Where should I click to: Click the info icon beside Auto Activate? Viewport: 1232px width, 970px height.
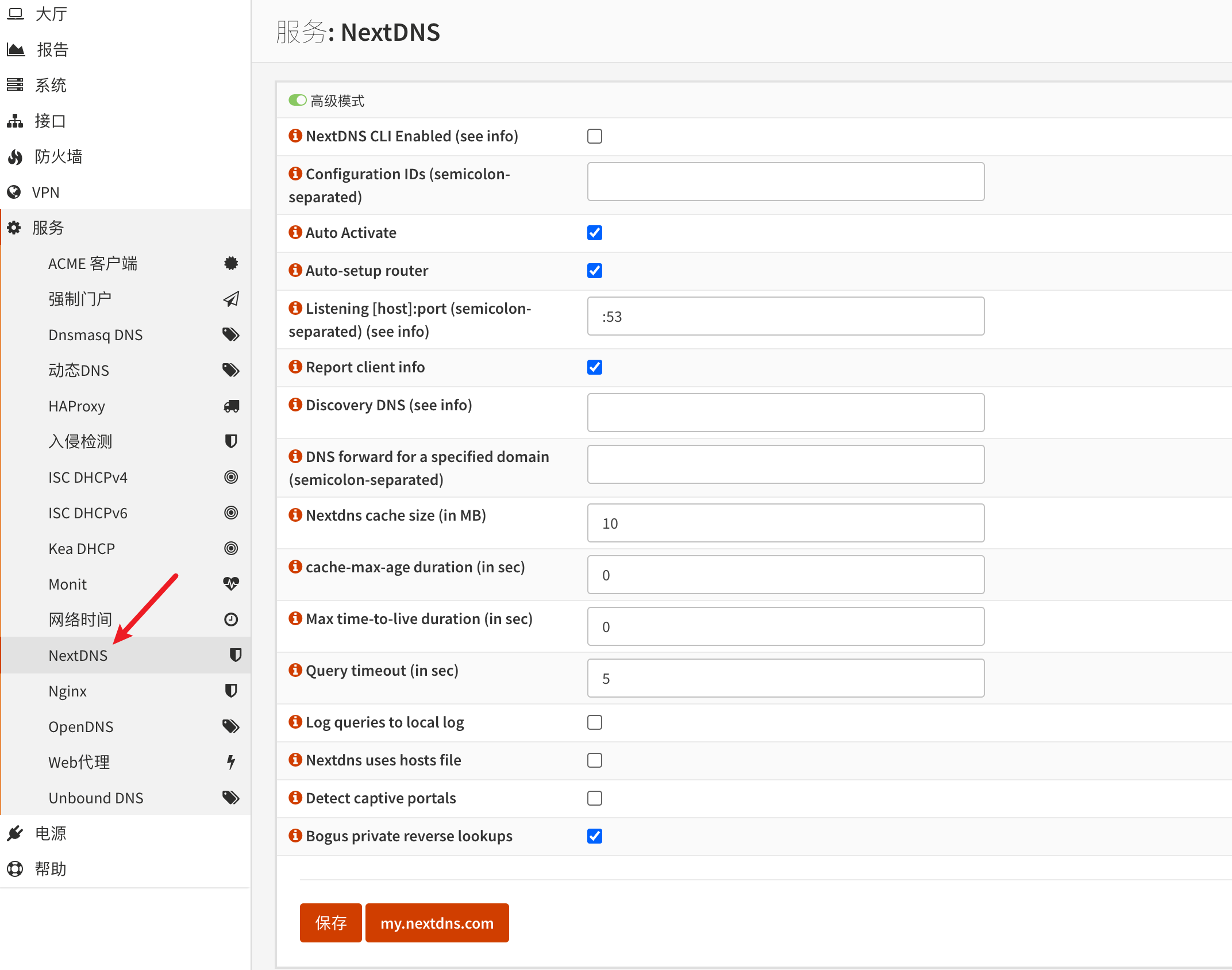point(295,232)
